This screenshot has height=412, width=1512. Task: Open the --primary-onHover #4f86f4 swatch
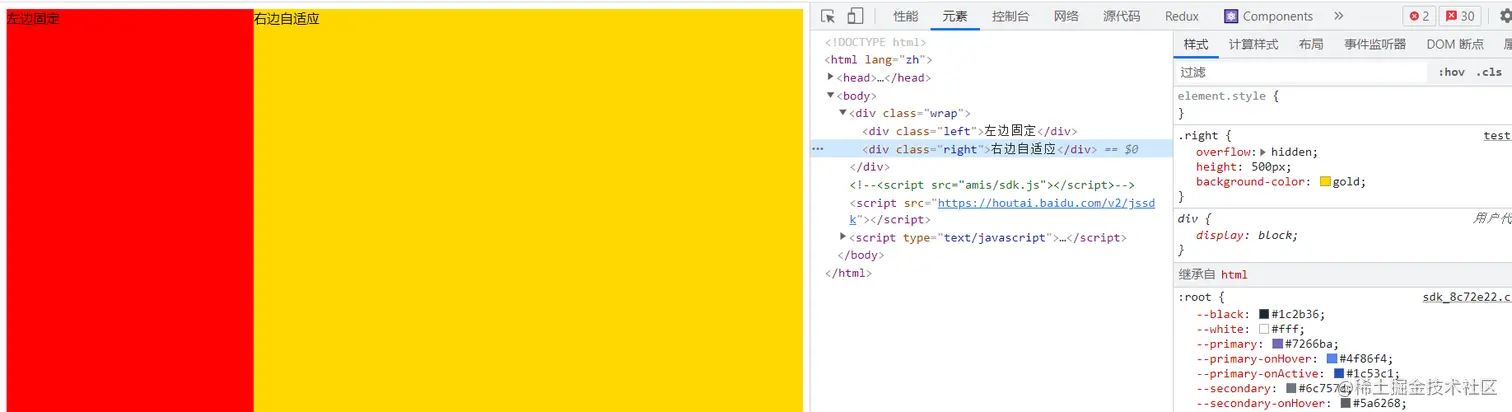(x=1332, y=359)
